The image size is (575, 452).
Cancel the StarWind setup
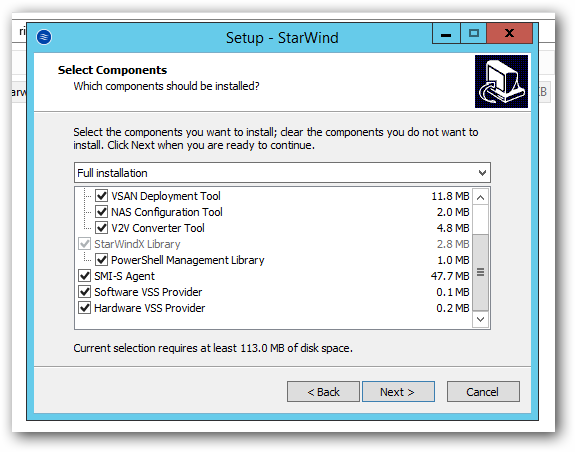tap(483, 392)
